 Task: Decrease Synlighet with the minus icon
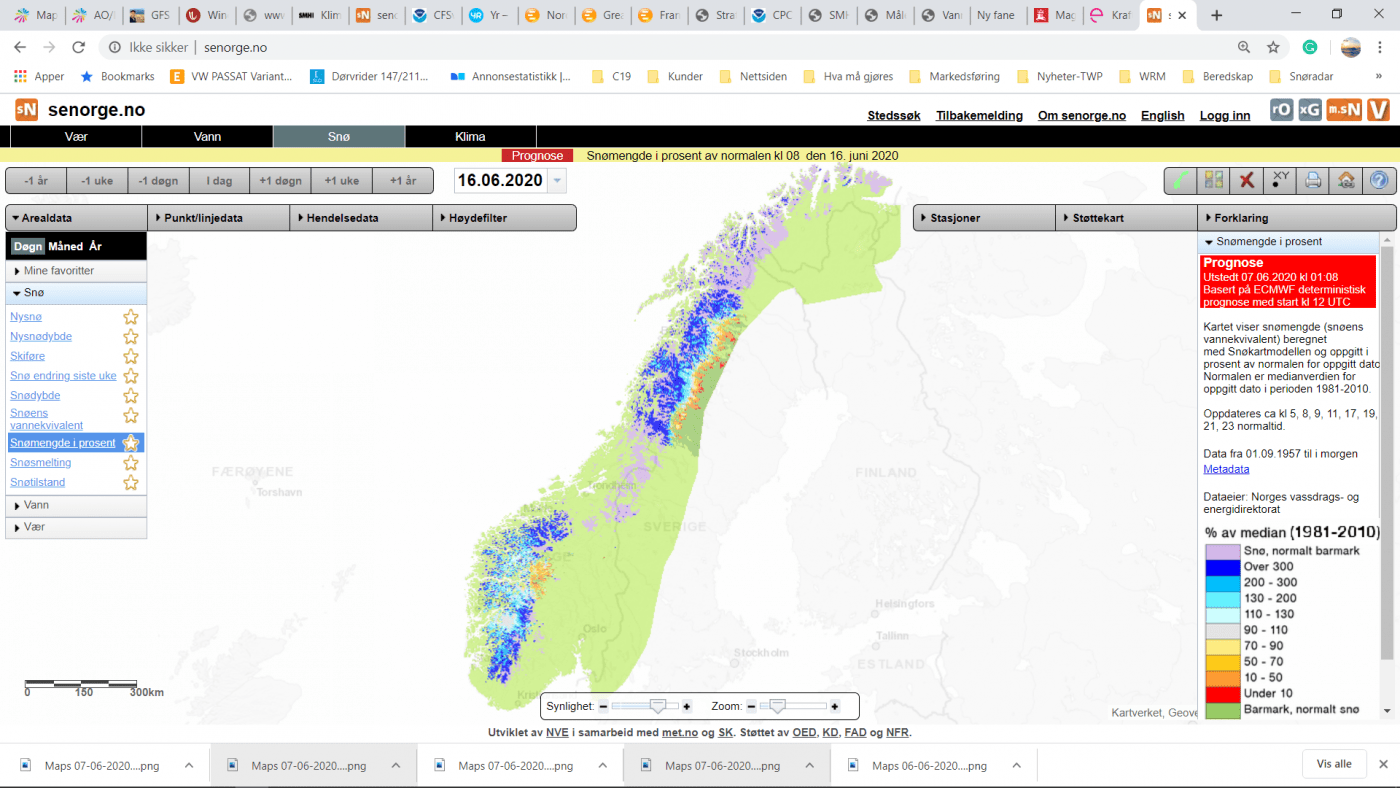[603, 706]
